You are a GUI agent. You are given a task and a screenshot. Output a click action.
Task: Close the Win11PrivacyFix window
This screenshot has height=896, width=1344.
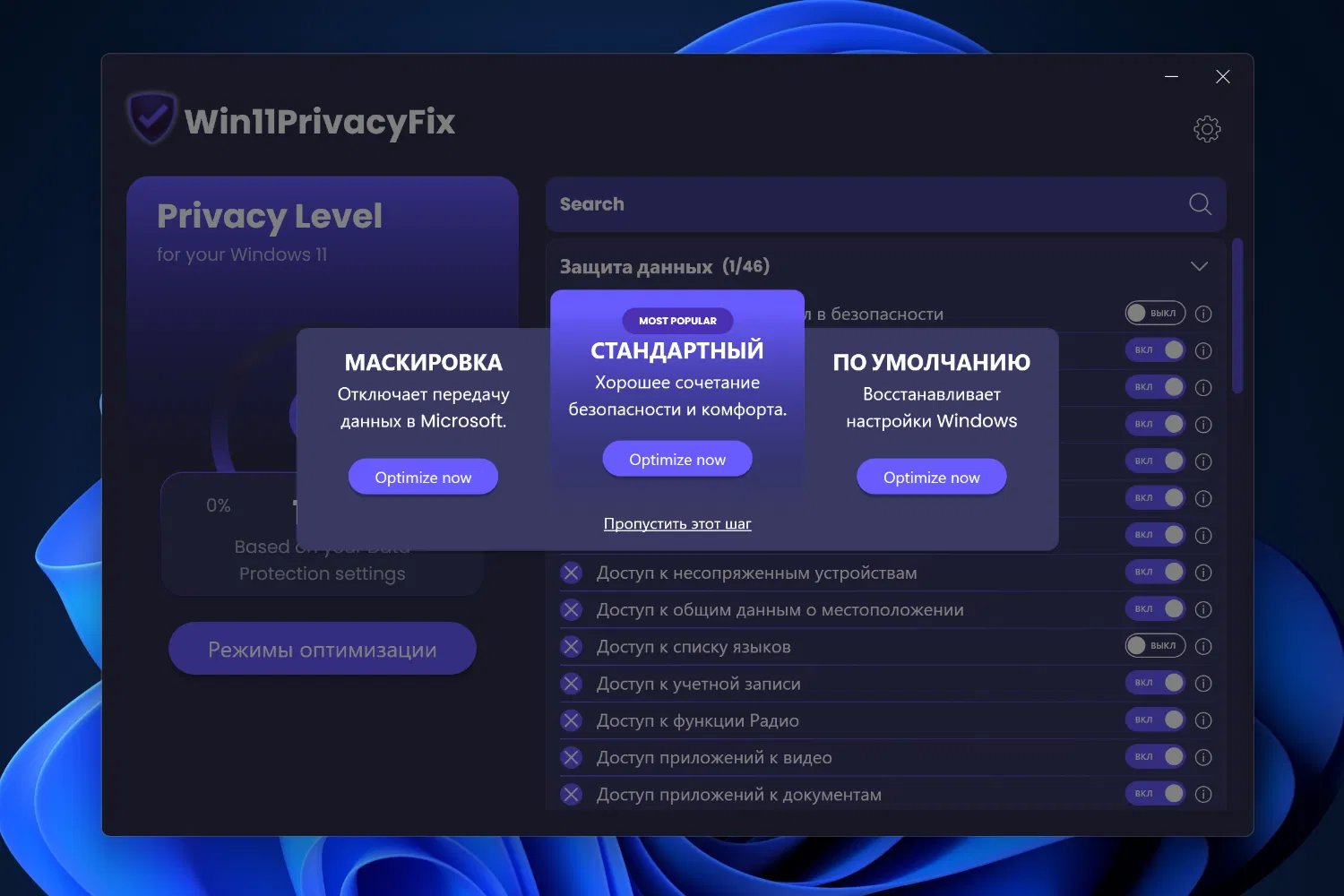tap(1223, 77)
